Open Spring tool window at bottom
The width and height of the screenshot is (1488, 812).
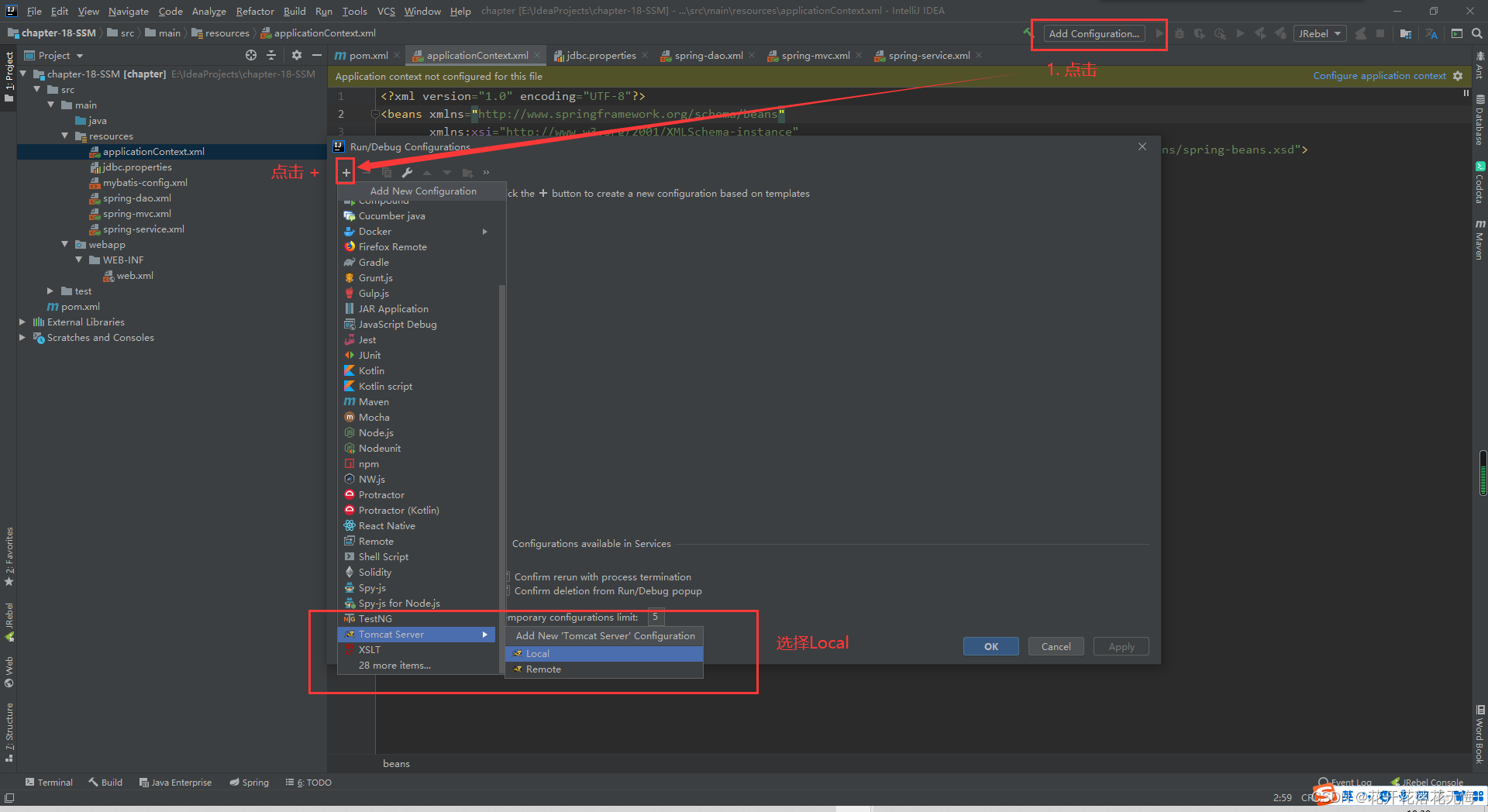[x=249, y=783]
